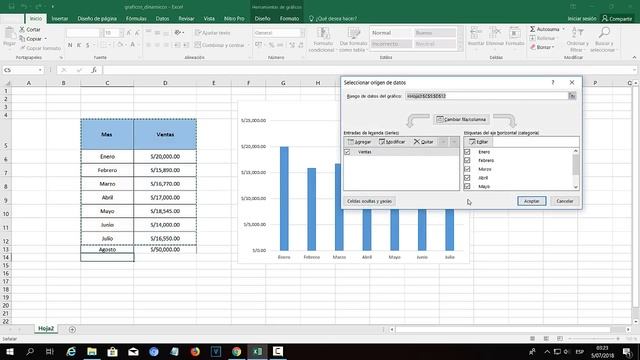
Task: Expand the cell styles gallery arrow
Action: pos(460,48)
